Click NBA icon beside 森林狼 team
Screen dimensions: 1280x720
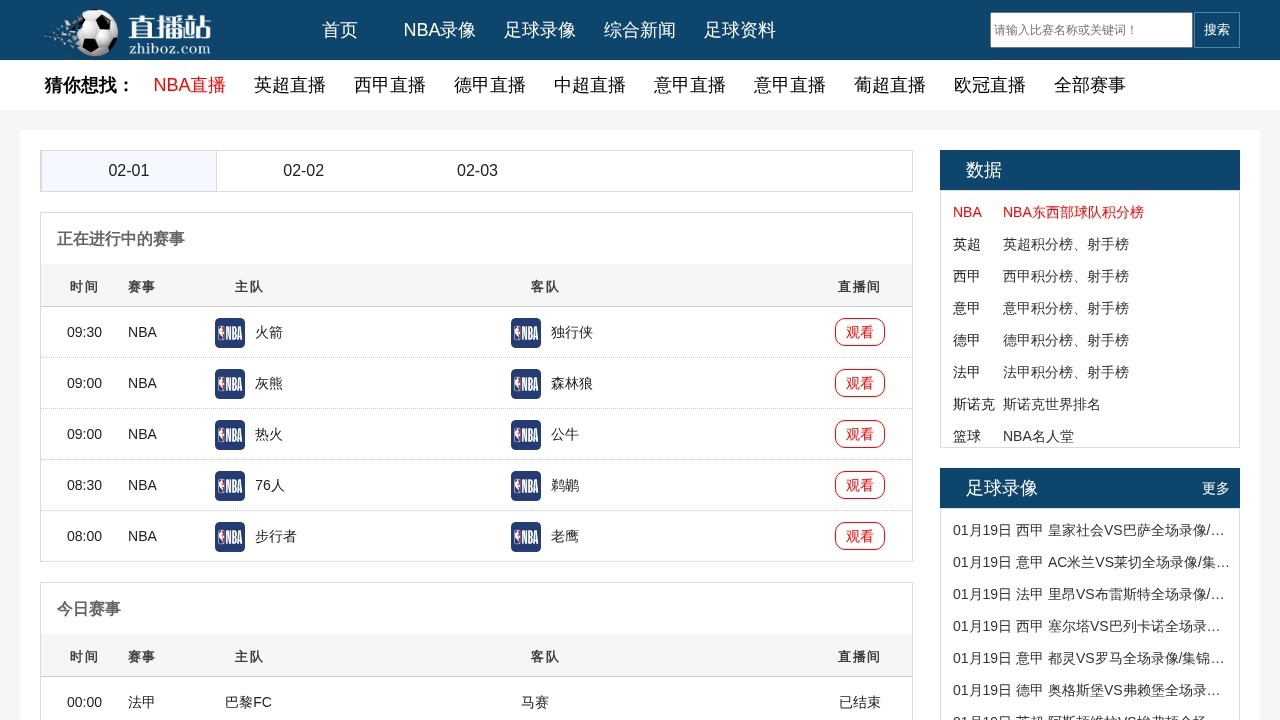tap(526, 384)
